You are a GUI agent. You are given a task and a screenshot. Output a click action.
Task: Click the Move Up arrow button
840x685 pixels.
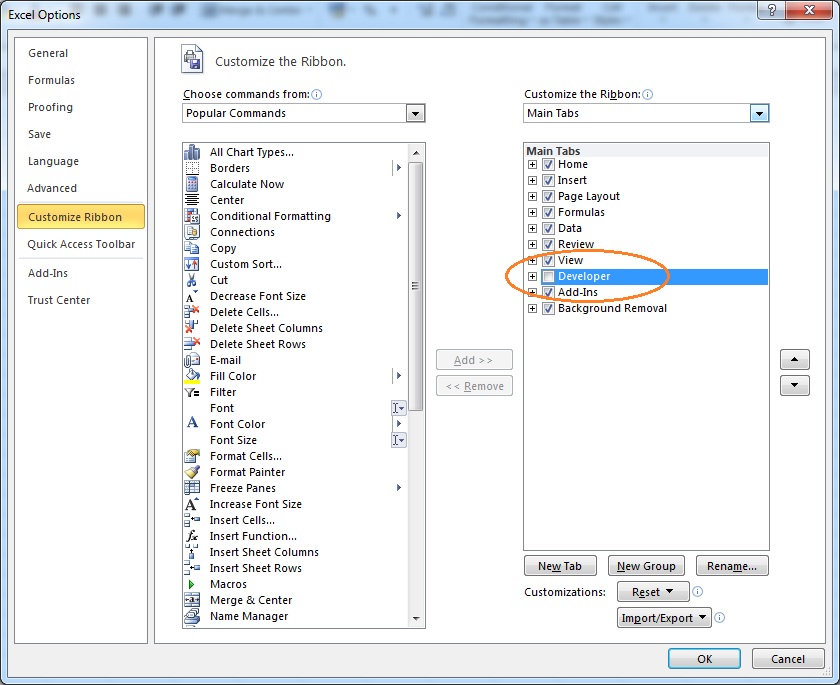point(794,359)
